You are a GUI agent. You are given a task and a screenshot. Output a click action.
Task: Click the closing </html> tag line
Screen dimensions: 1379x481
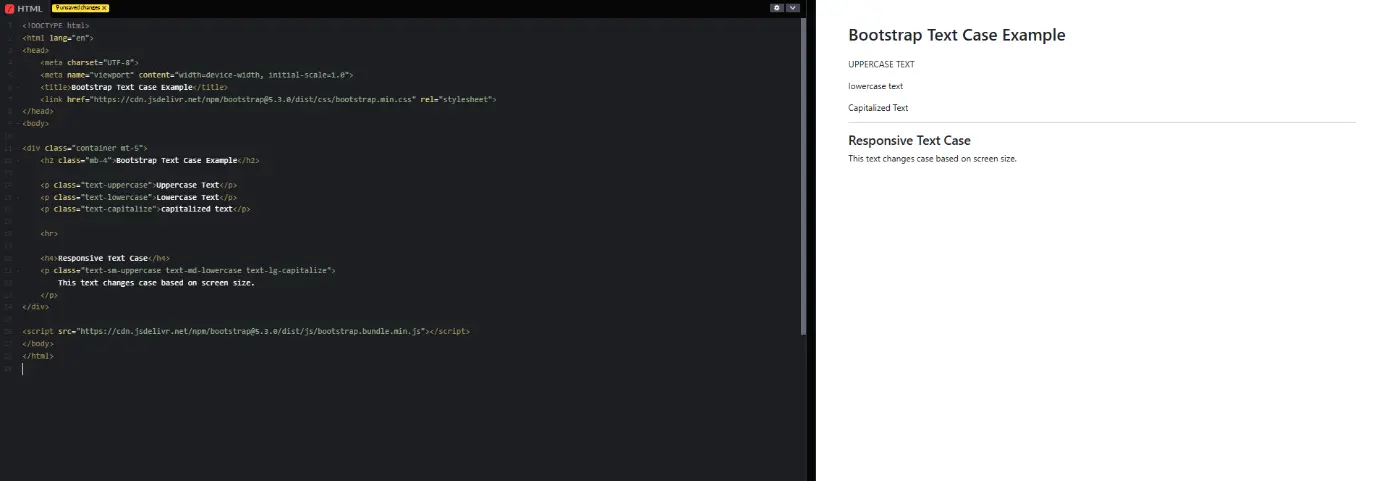(38, 356)
